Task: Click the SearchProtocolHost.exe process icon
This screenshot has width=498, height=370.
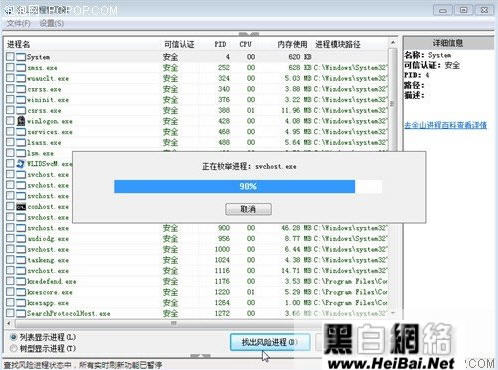Action: coord(21,313)
